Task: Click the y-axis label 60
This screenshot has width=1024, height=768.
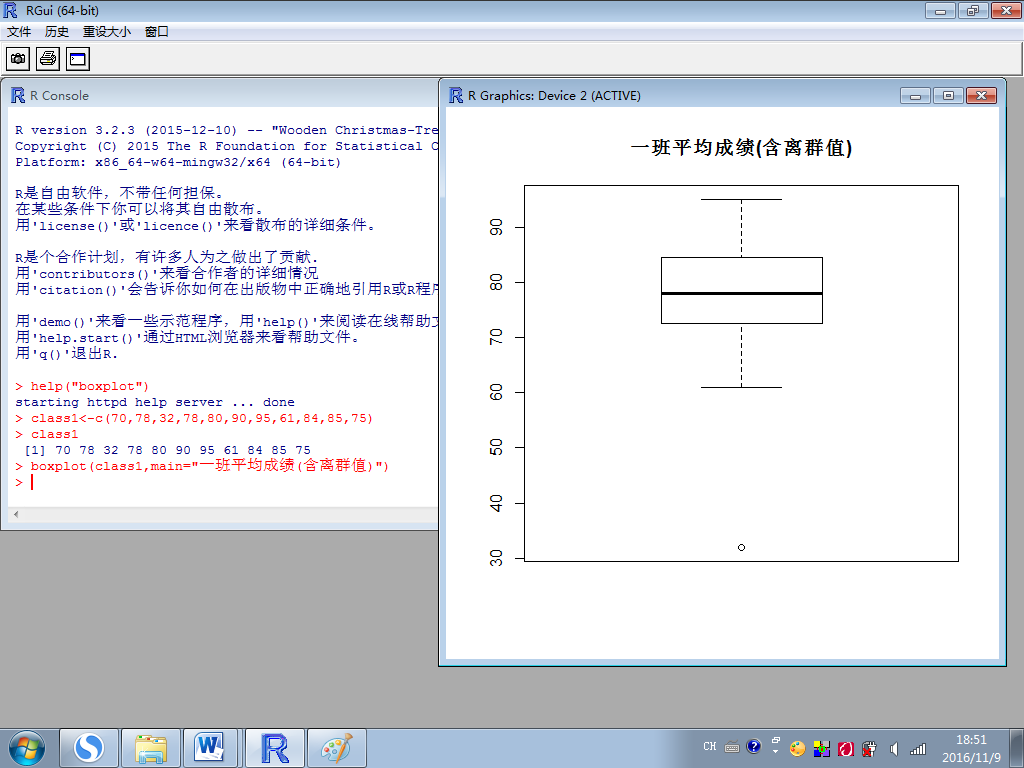Action: (x=496, y=392)
